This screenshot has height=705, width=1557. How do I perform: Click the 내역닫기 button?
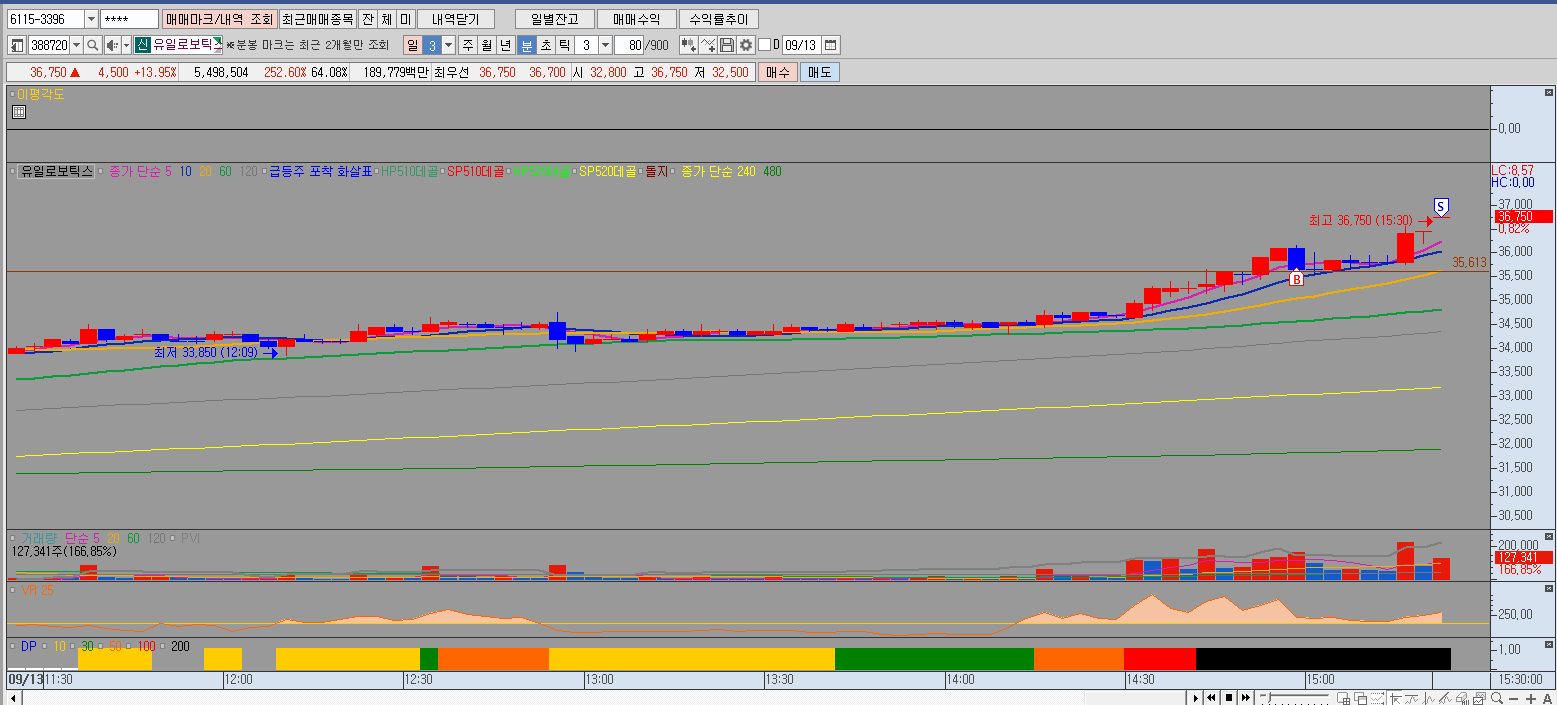[x=456, y=19]
